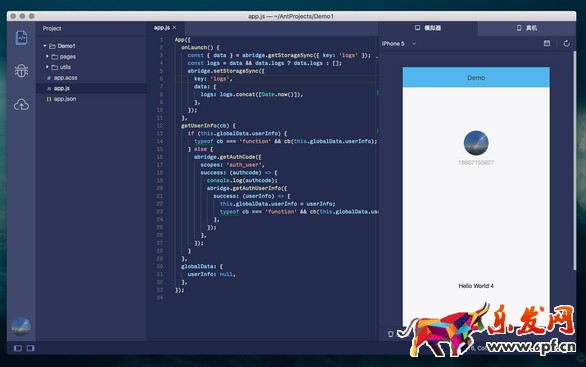Switch to the 模拟器 simulator tab

coord(428,28)
